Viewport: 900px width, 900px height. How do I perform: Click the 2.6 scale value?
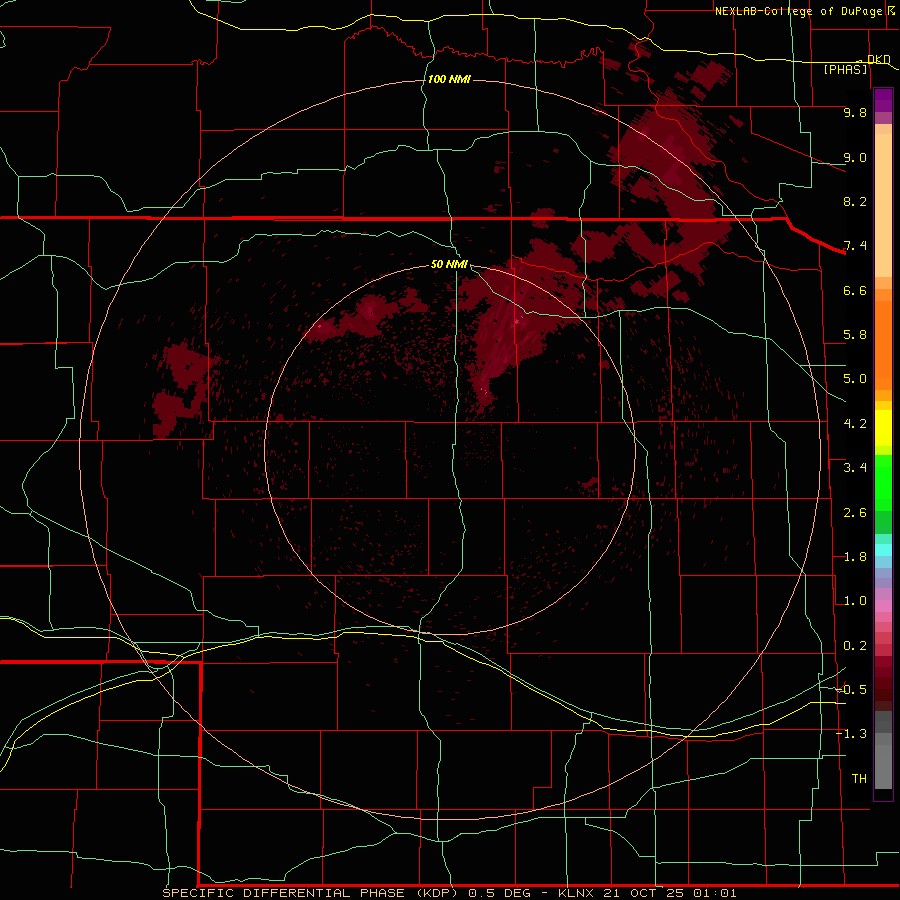855,513
